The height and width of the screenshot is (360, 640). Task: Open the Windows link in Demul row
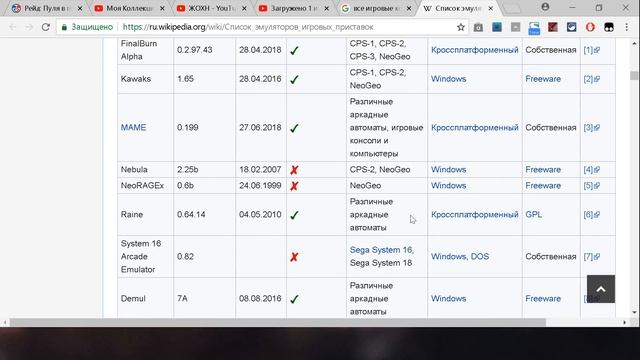pos(449,298)
